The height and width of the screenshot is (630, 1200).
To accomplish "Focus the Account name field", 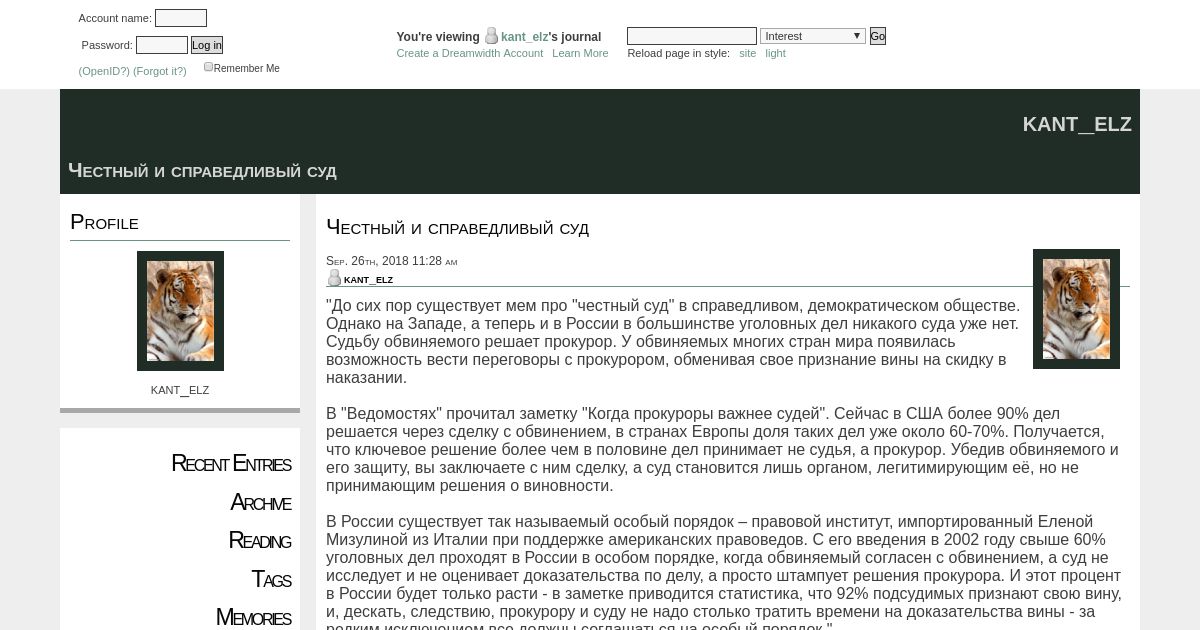I will pos(181,18).
